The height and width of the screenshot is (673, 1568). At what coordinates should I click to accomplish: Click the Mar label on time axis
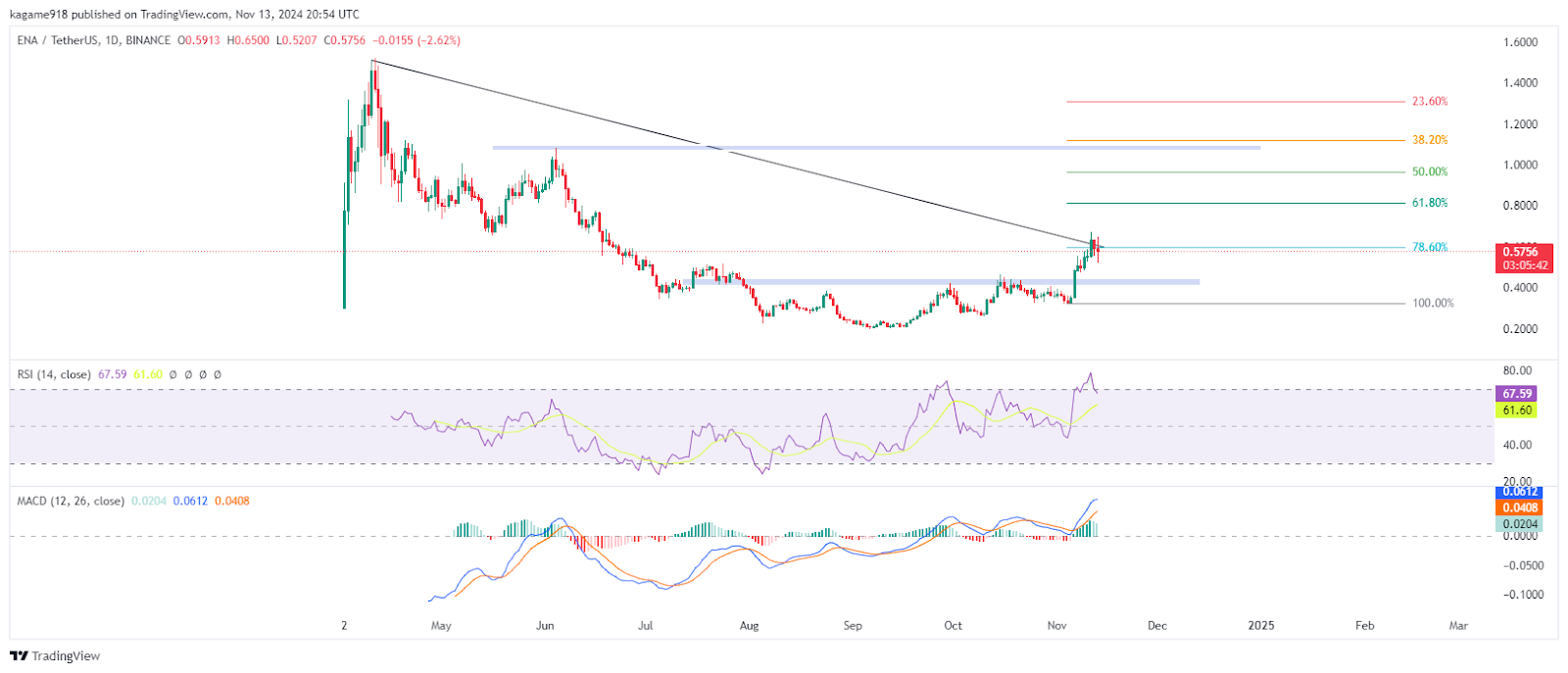pyautogui.click(x=1458, y=626)
